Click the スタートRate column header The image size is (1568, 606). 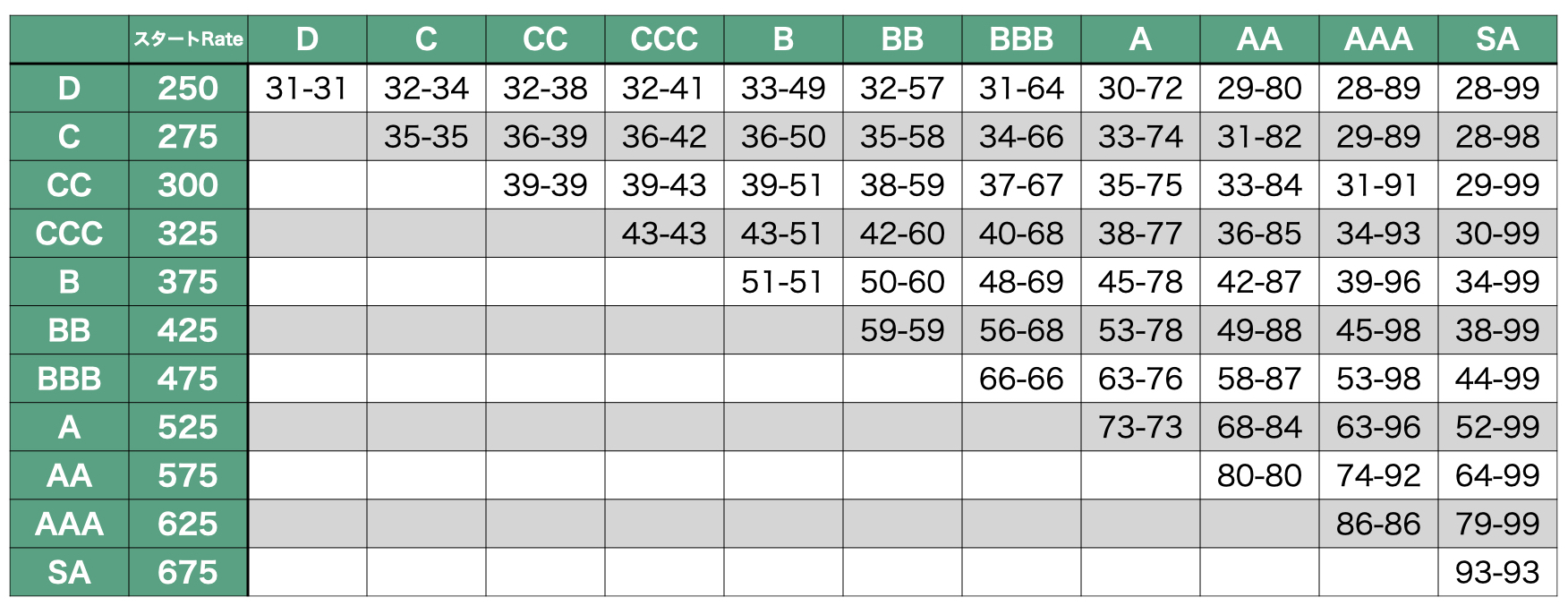pyautogui.click(x=188, y=39)
